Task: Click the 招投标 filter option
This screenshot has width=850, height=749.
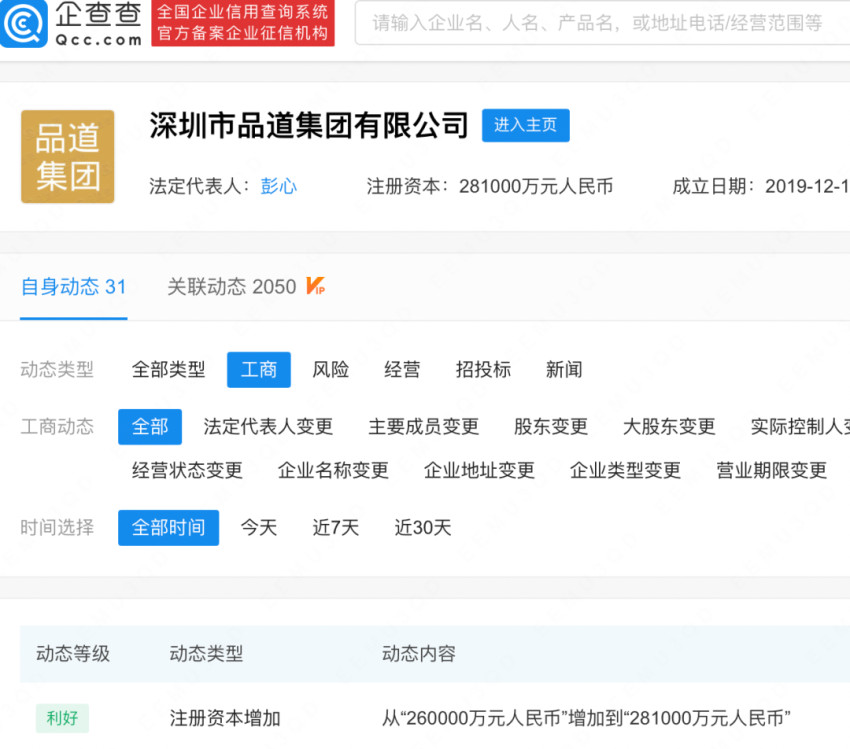Action: [484, 369]
